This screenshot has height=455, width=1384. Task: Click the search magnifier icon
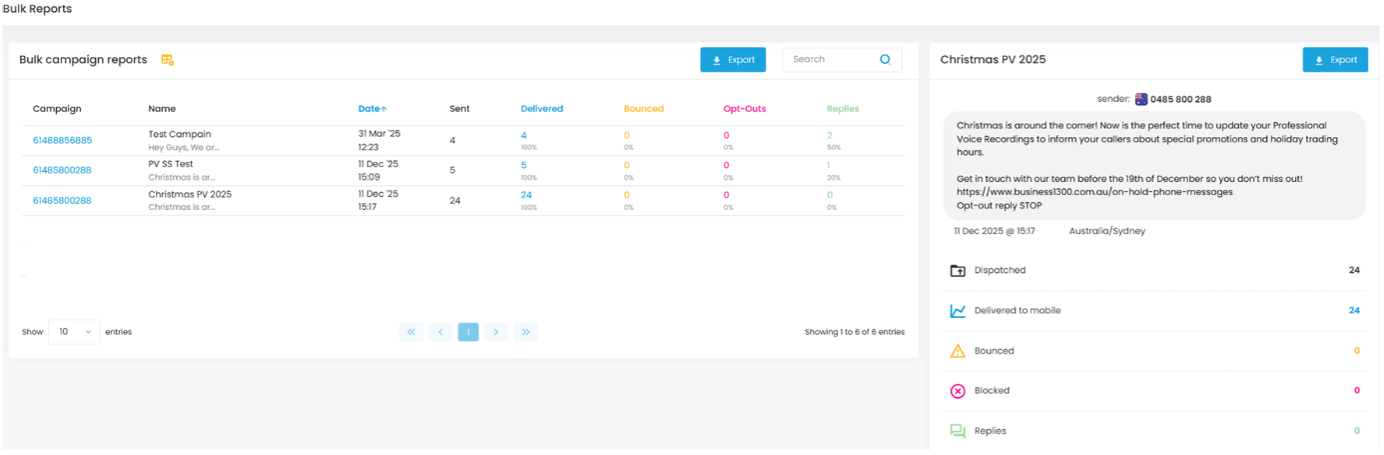click(884, 60)
